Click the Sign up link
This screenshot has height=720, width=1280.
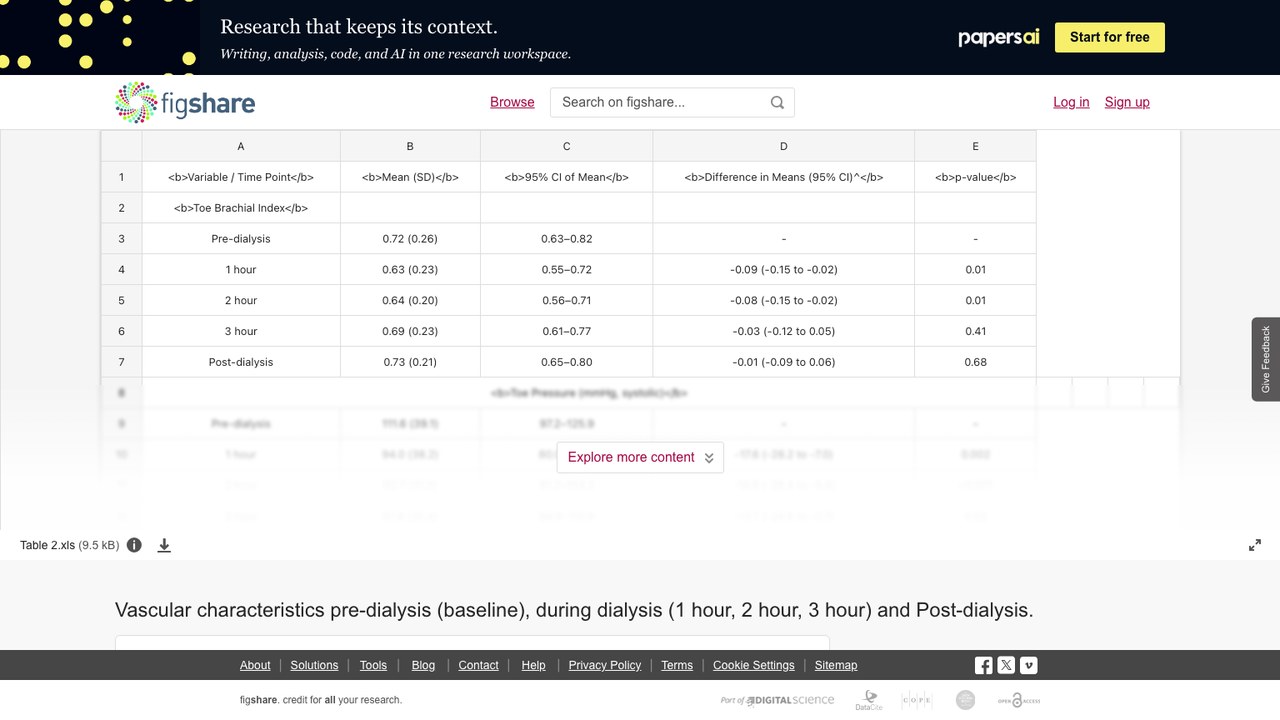click(1127, 102)
